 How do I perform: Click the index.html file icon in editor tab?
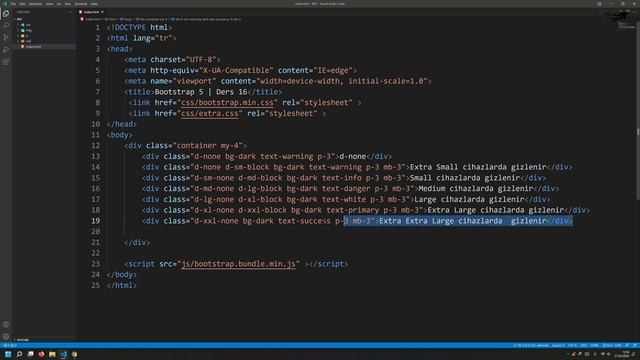click(80, 12)
